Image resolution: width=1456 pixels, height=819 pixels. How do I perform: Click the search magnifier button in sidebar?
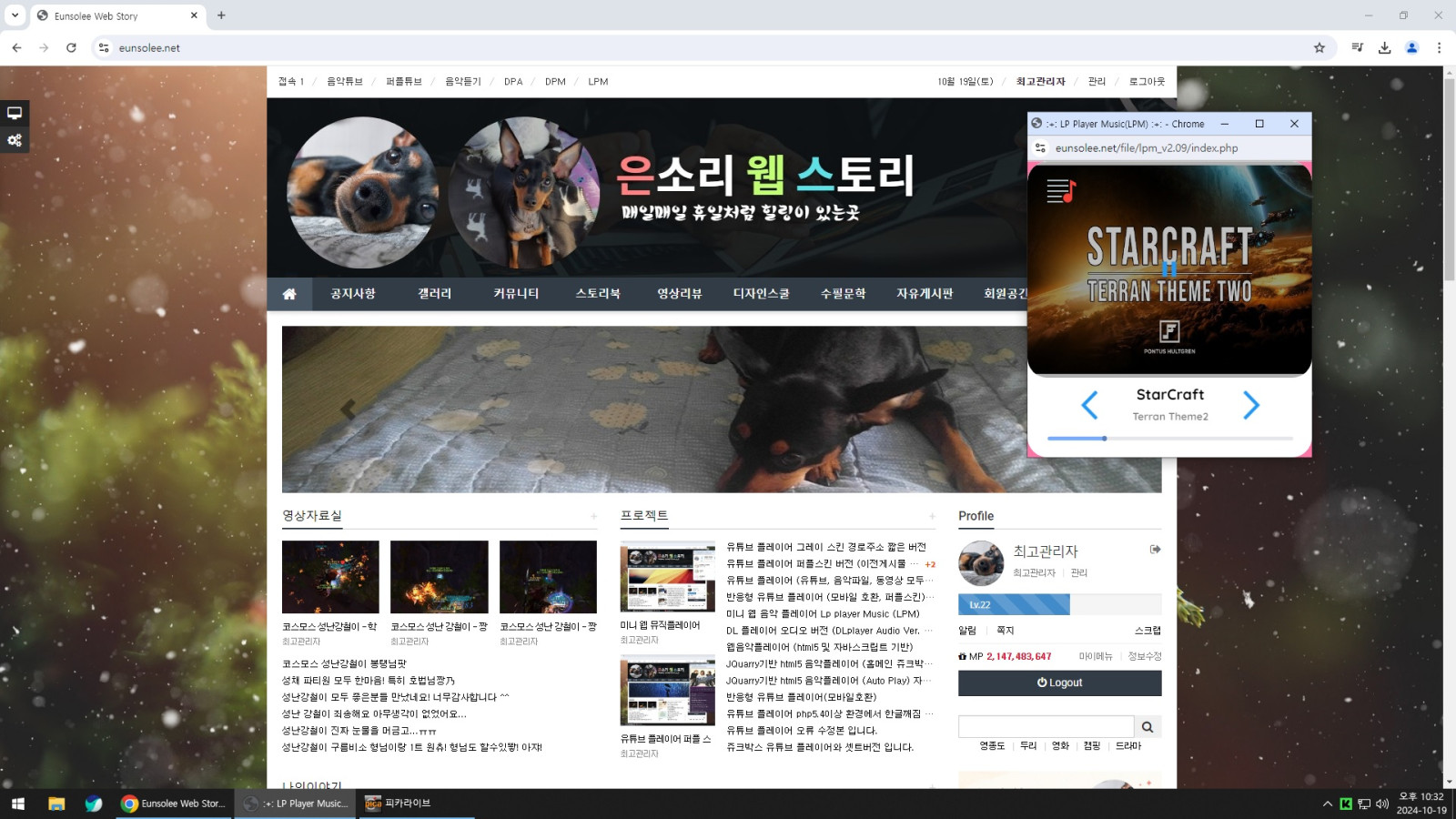[1148, 727]
